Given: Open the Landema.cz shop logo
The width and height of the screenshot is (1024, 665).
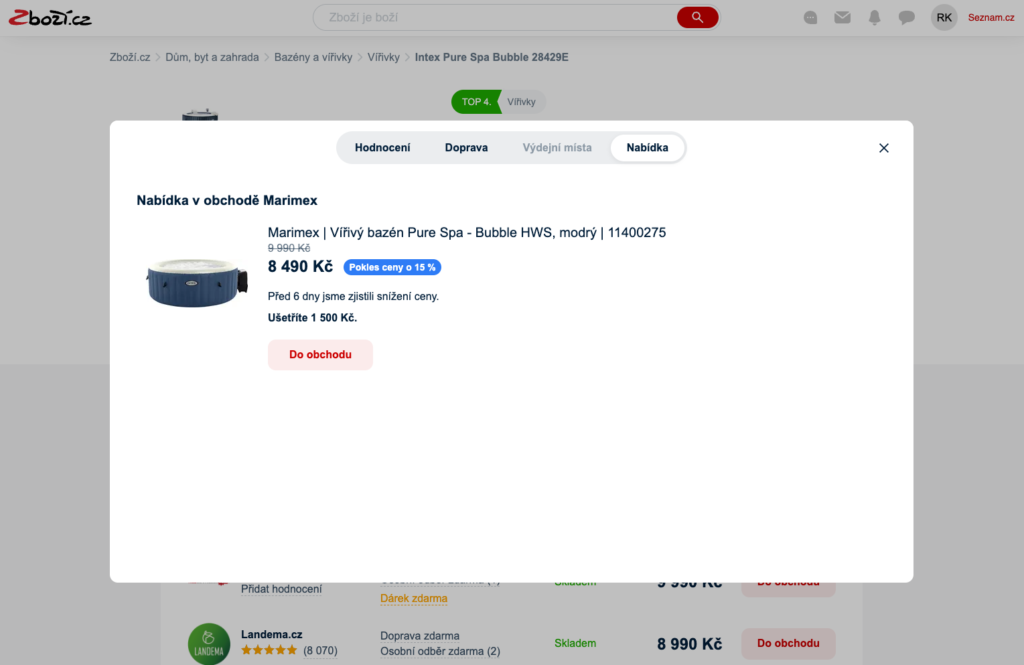Looking at the screenshot, I should pos(209,643).
